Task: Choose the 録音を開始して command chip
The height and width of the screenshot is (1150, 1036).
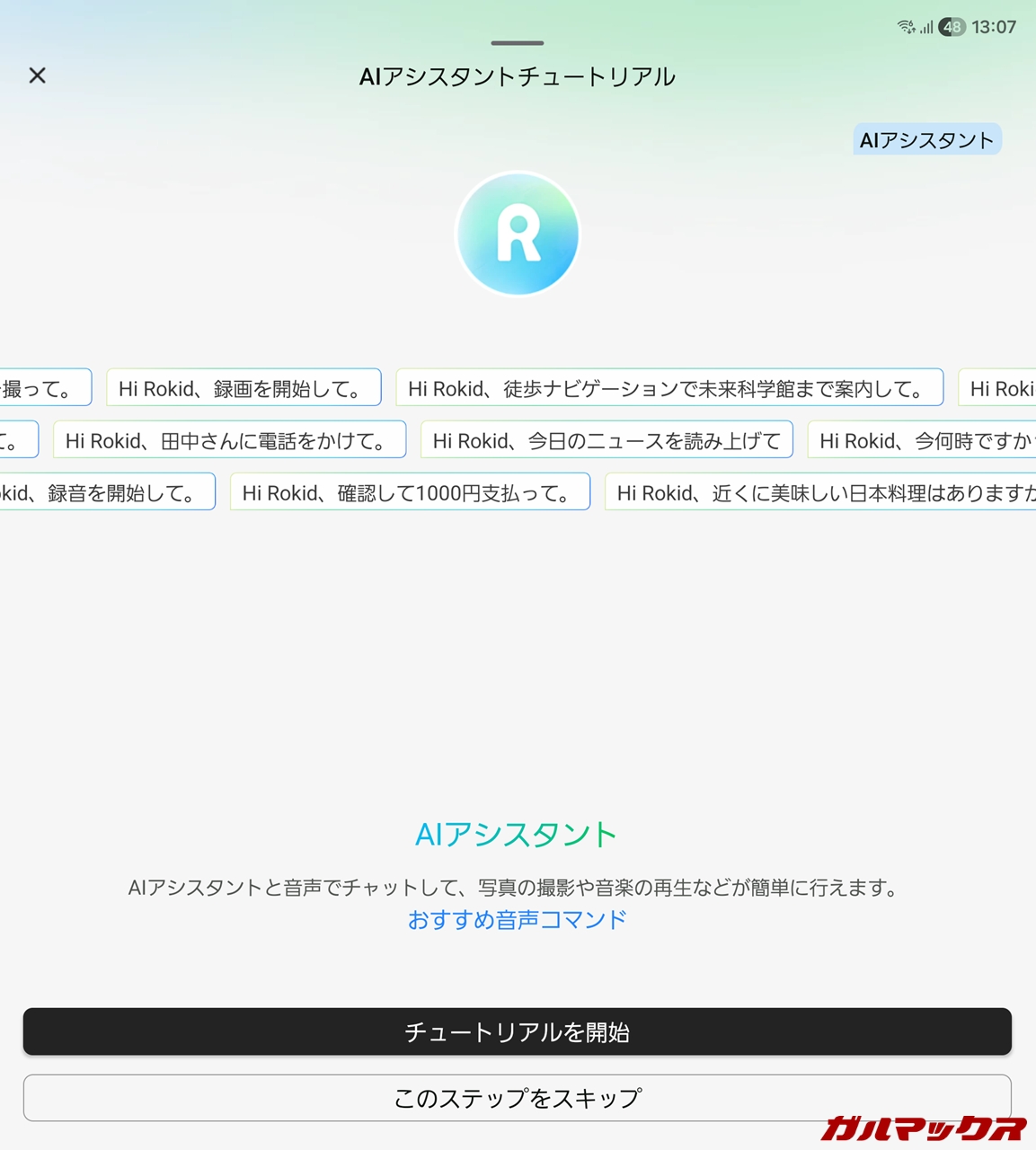Action: tap(106, 492)
